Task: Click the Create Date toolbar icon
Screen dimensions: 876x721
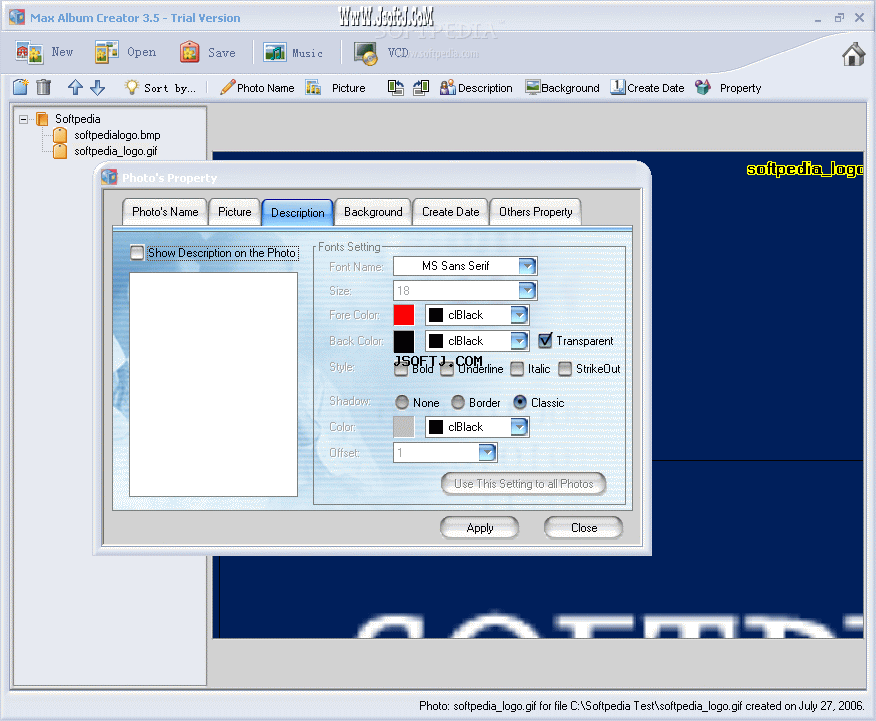Action: coord(617,87)
